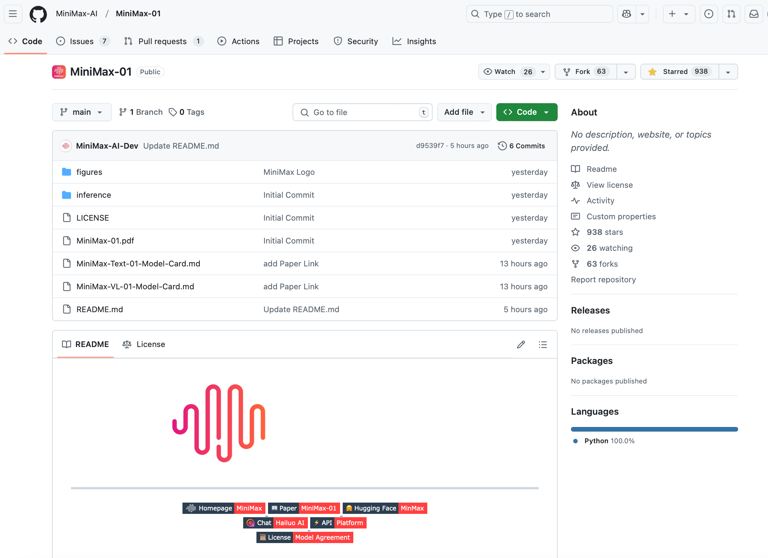Open the header issues icon

tap(709, 14)
